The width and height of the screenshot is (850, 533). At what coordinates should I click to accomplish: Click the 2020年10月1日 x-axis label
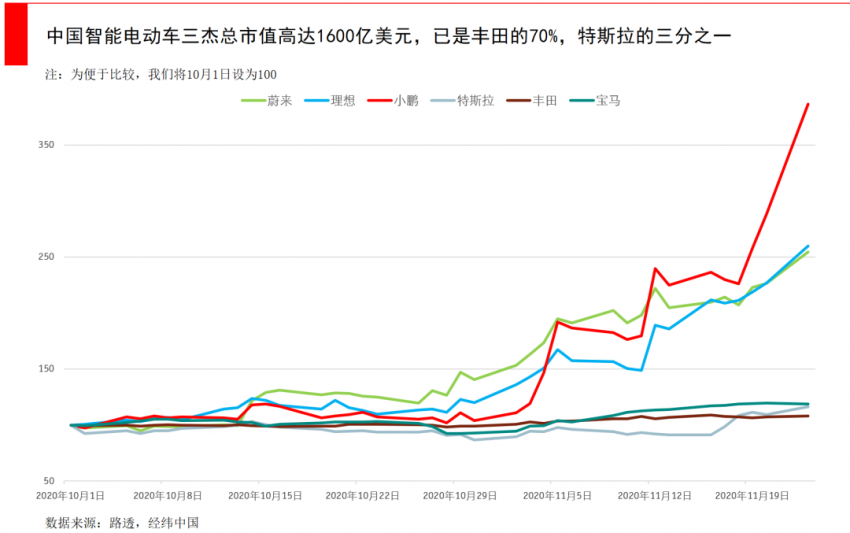(70, 496)
